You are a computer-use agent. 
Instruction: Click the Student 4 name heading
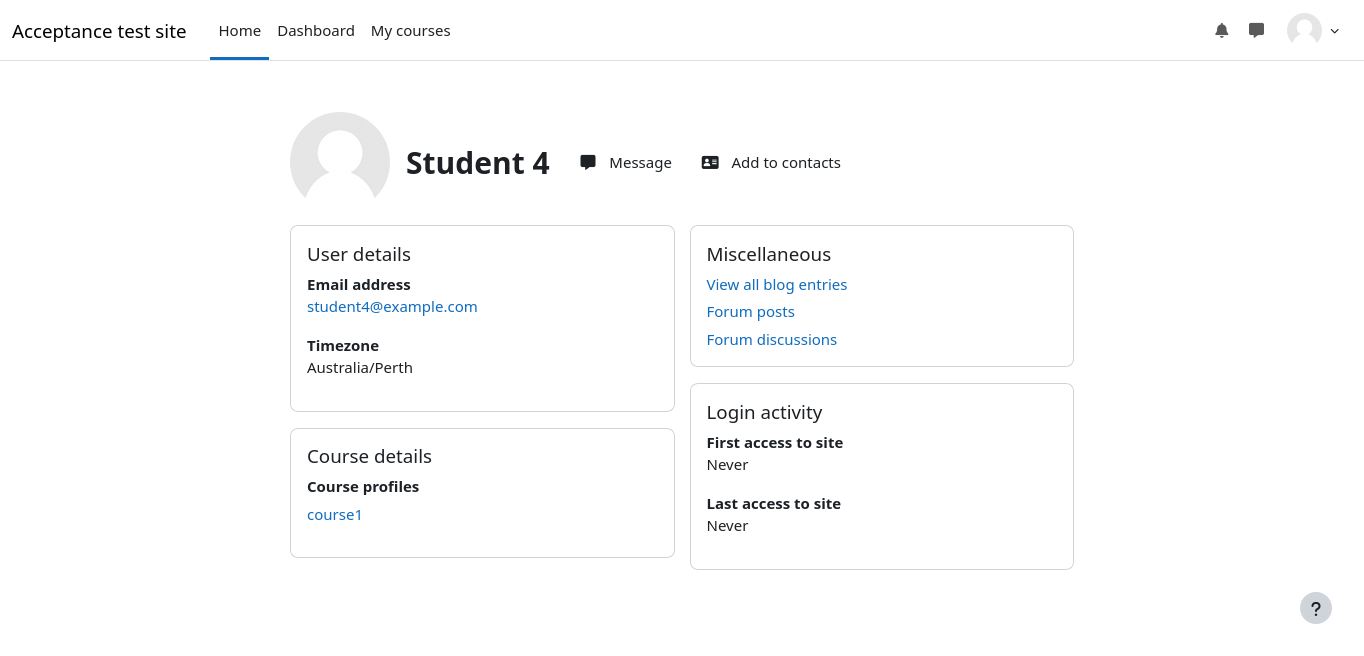pyautogui.click(x=477, y=163)
